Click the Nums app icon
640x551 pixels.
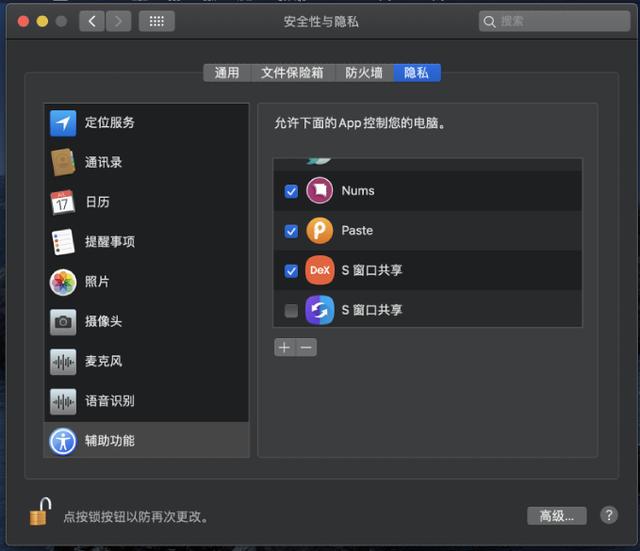(x=320, y=191)
